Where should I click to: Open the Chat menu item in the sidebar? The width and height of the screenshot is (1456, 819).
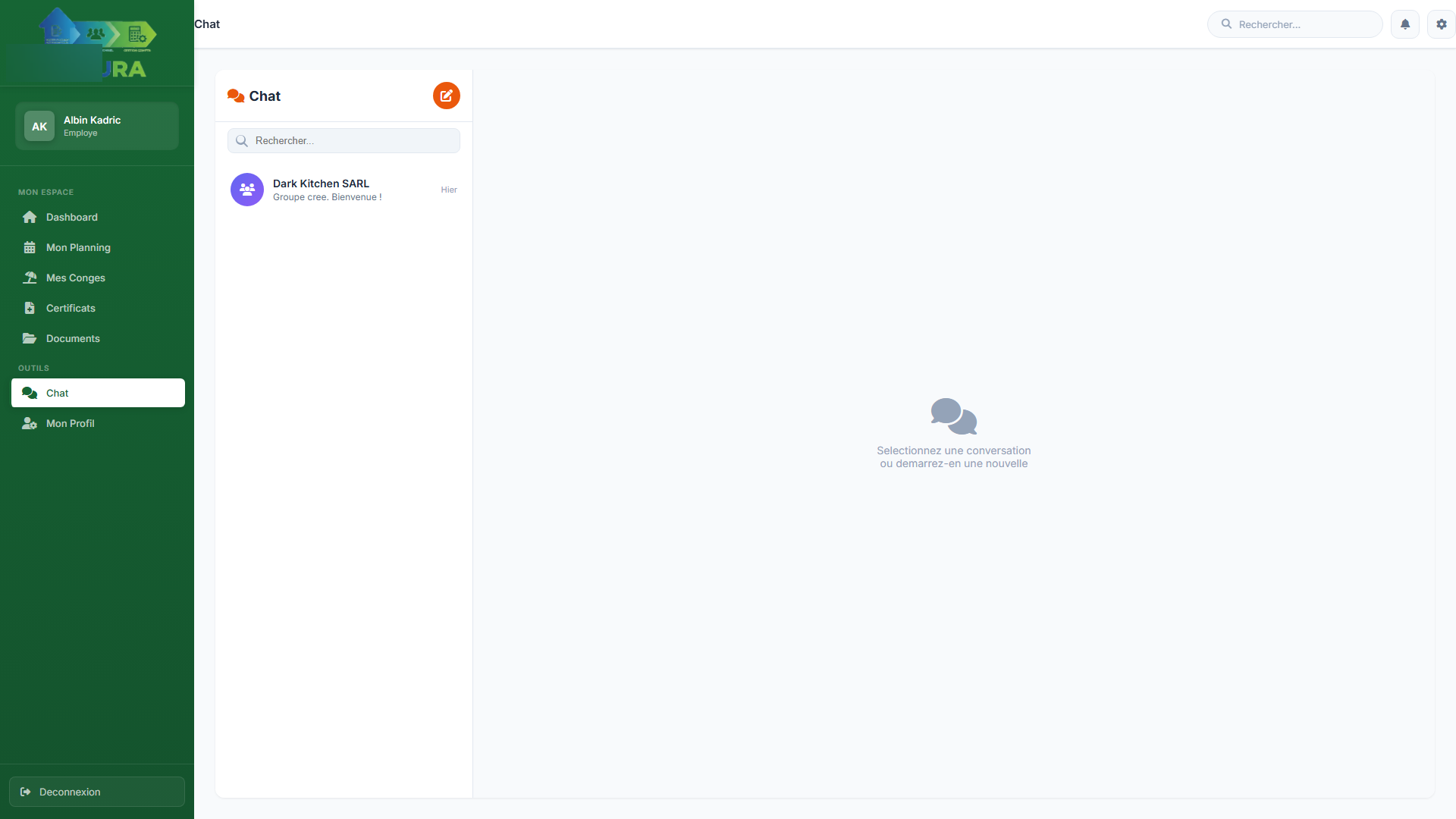pyautogui.click(x=98, y=393)
